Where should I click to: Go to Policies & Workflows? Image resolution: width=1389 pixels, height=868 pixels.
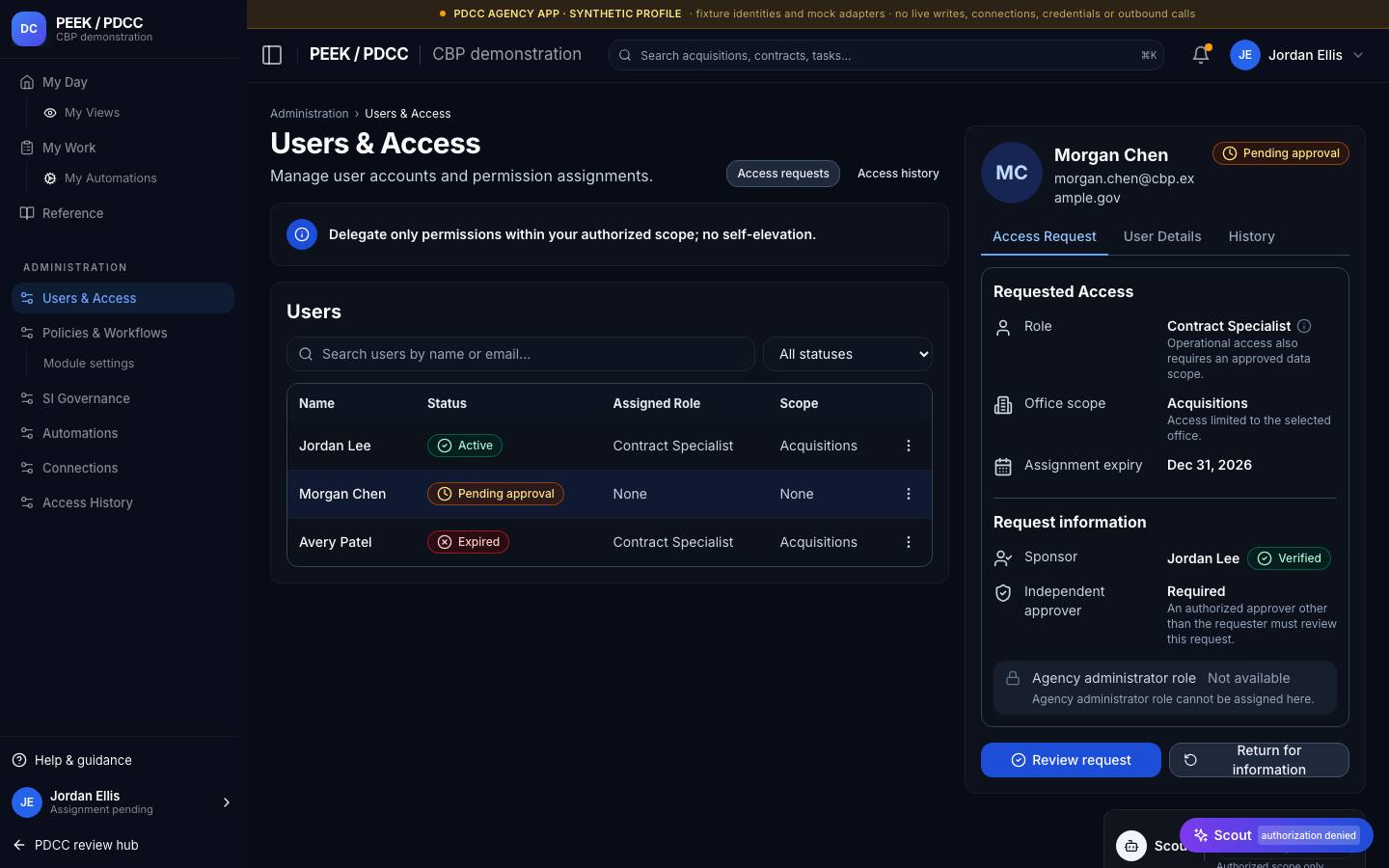click(123, 333)
